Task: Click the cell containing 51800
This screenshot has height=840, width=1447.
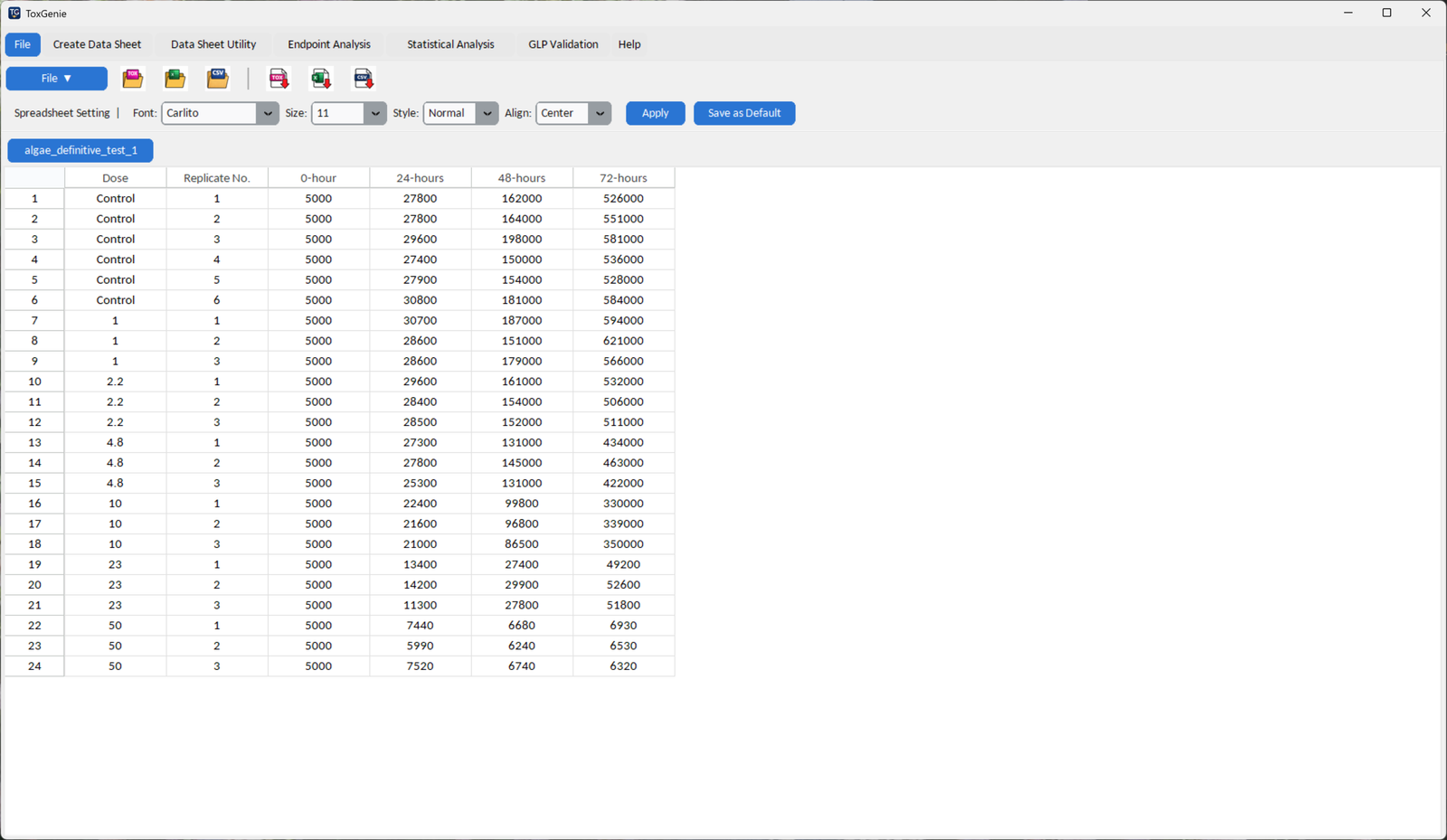Action: [x=624, y=605]
